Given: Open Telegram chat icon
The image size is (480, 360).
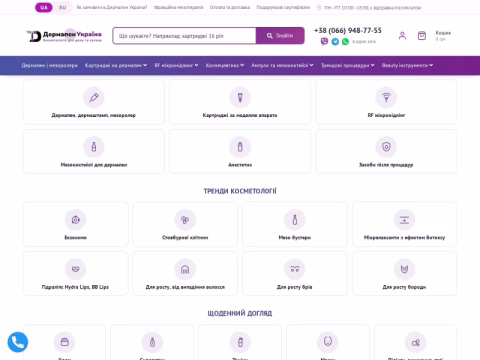Looking at the screenshot, I should pos(335,41).
